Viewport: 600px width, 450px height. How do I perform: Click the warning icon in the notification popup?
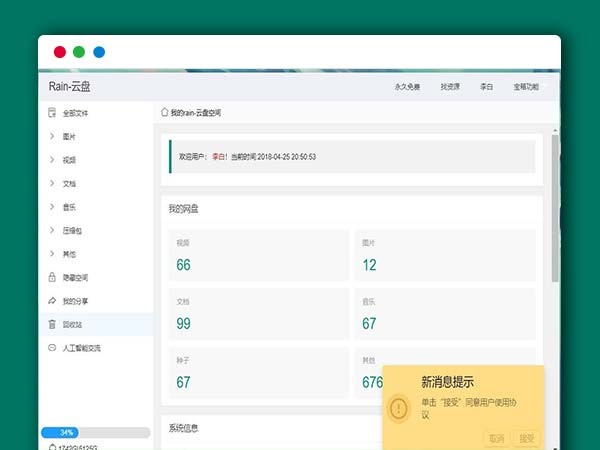(x=399, y=408)
